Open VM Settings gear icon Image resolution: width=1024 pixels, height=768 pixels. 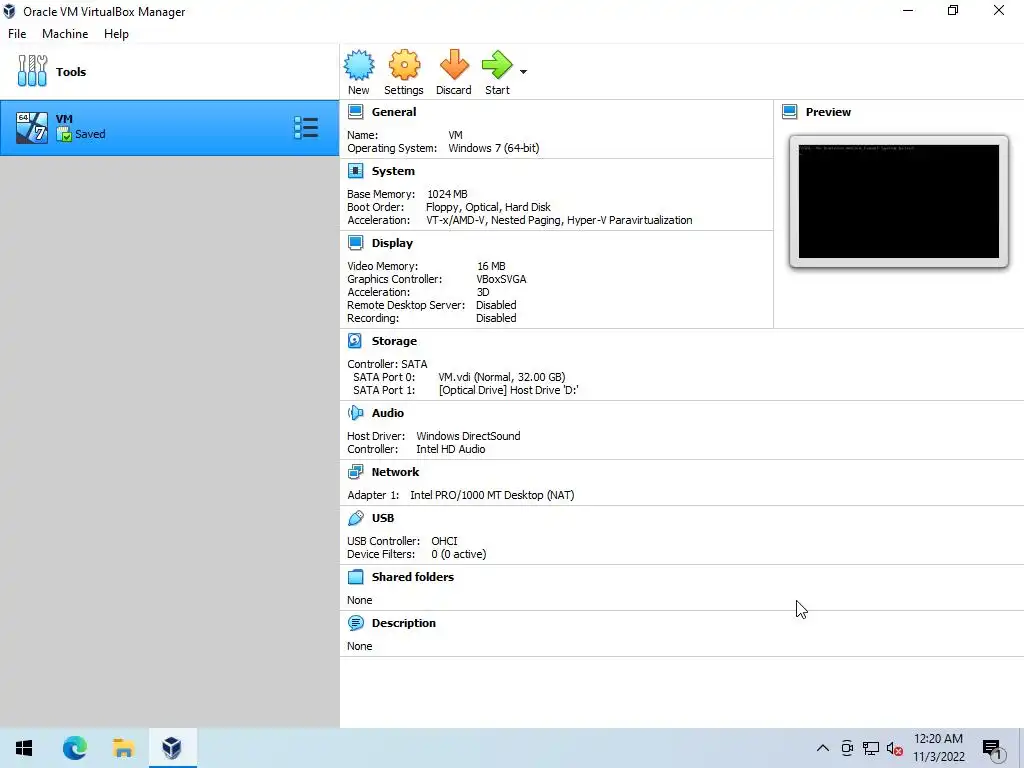click(404, 65)
